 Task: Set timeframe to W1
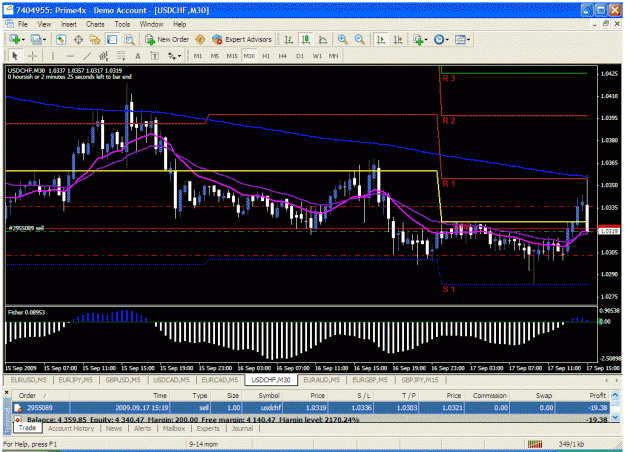317,56
